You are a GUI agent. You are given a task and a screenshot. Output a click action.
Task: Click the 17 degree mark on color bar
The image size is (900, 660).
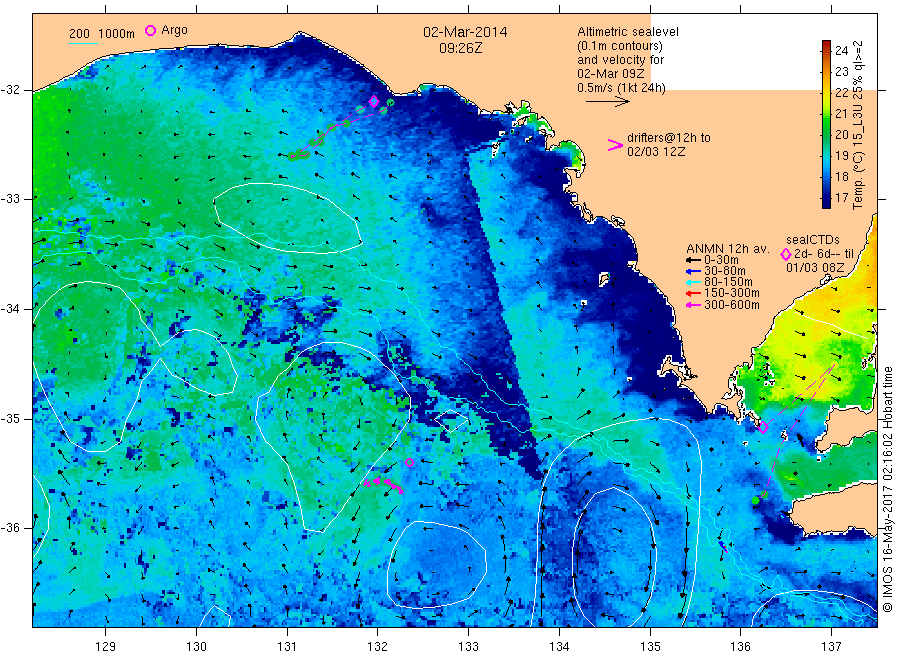(841, 198)
